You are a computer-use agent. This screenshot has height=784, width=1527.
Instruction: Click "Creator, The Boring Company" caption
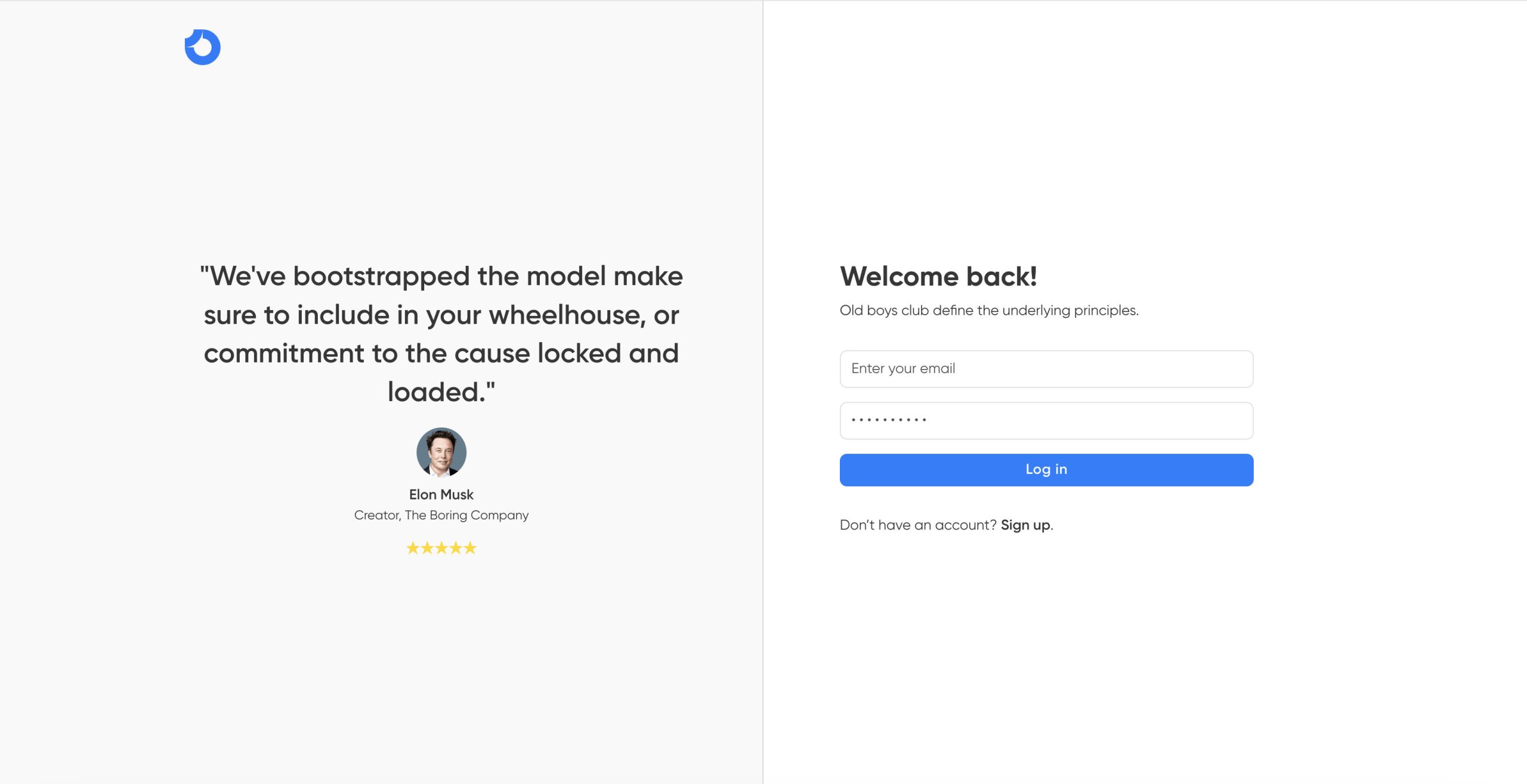441,515
